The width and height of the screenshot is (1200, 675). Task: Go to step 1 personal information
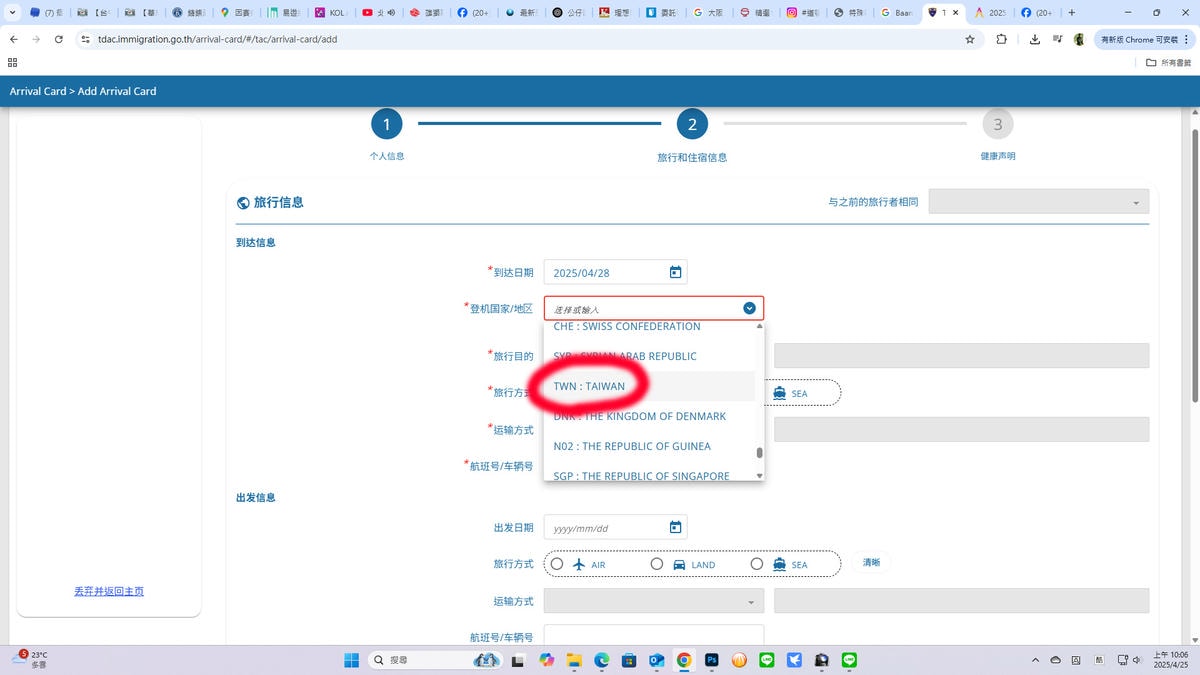(x=386, y=124)
